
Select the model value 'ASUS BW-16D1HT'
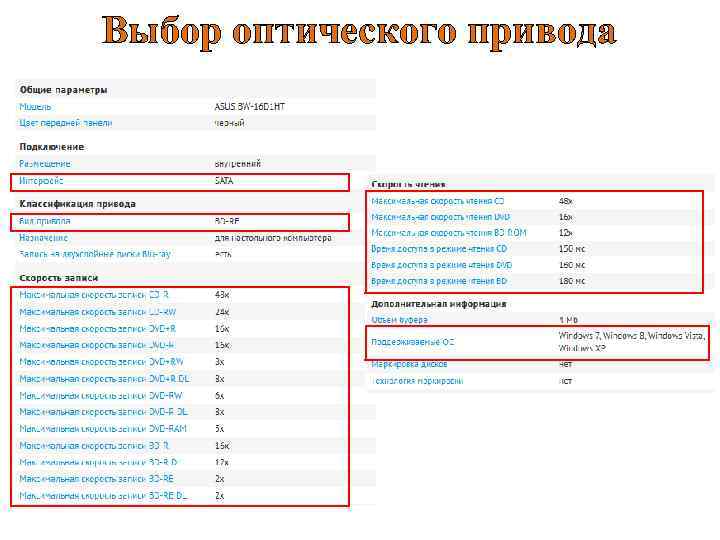[250, 107]
